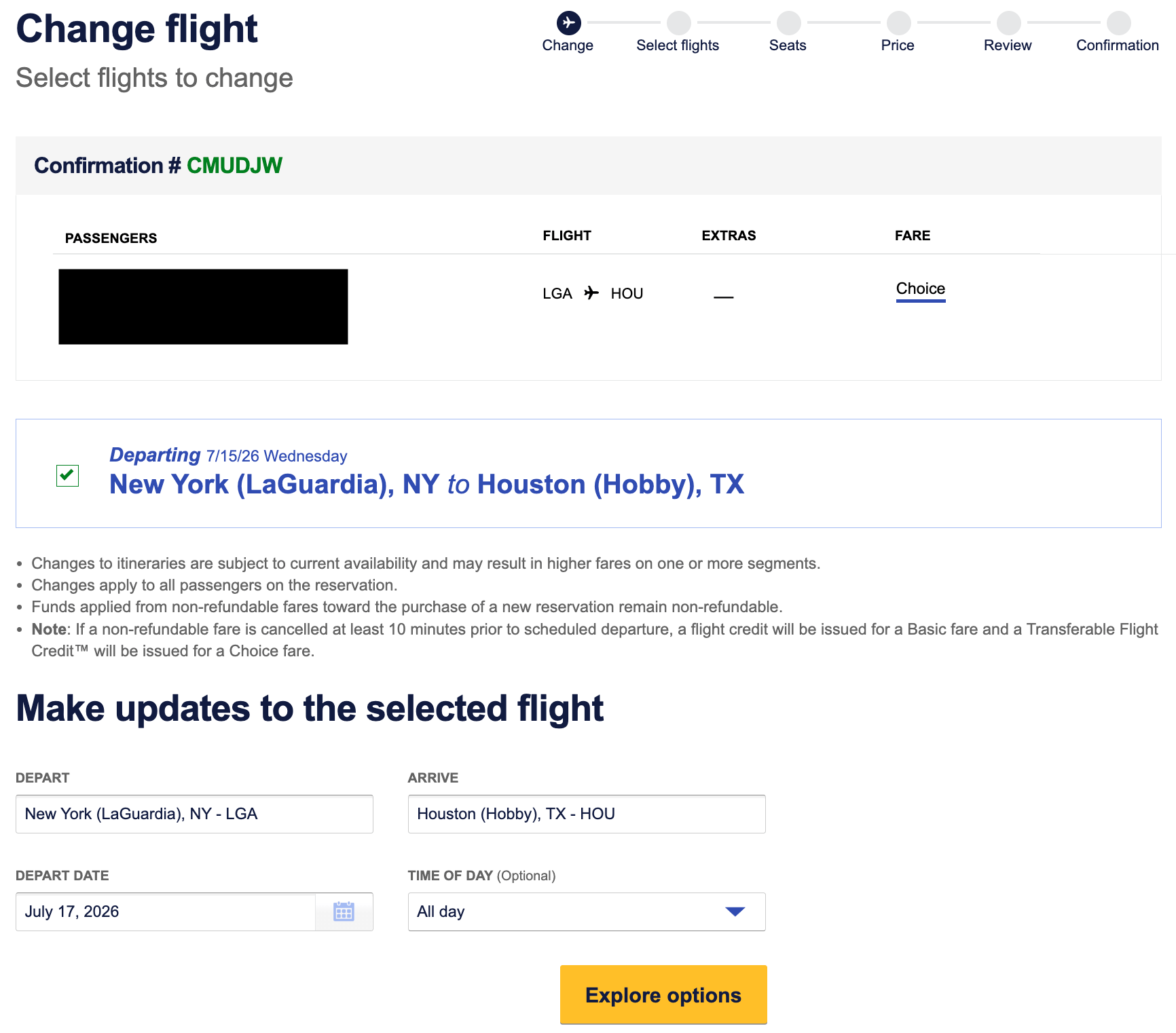Expand the Time of Day dropdown

point(586,912)
